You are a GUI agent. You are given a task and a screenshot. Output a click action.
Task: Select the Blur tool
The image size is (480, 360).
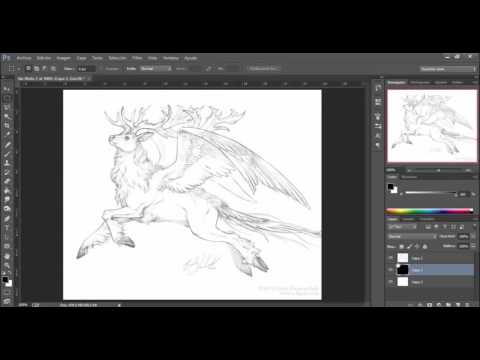pyautogui.click(x=7, y=200)
